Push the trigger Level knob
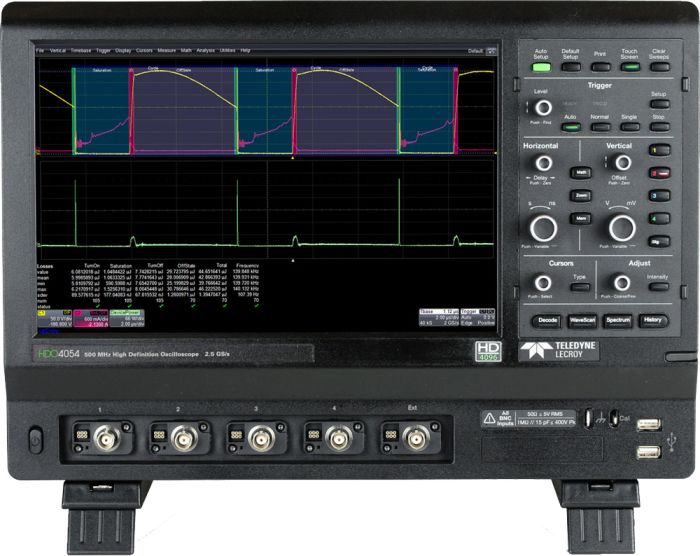 click(543, 108)
